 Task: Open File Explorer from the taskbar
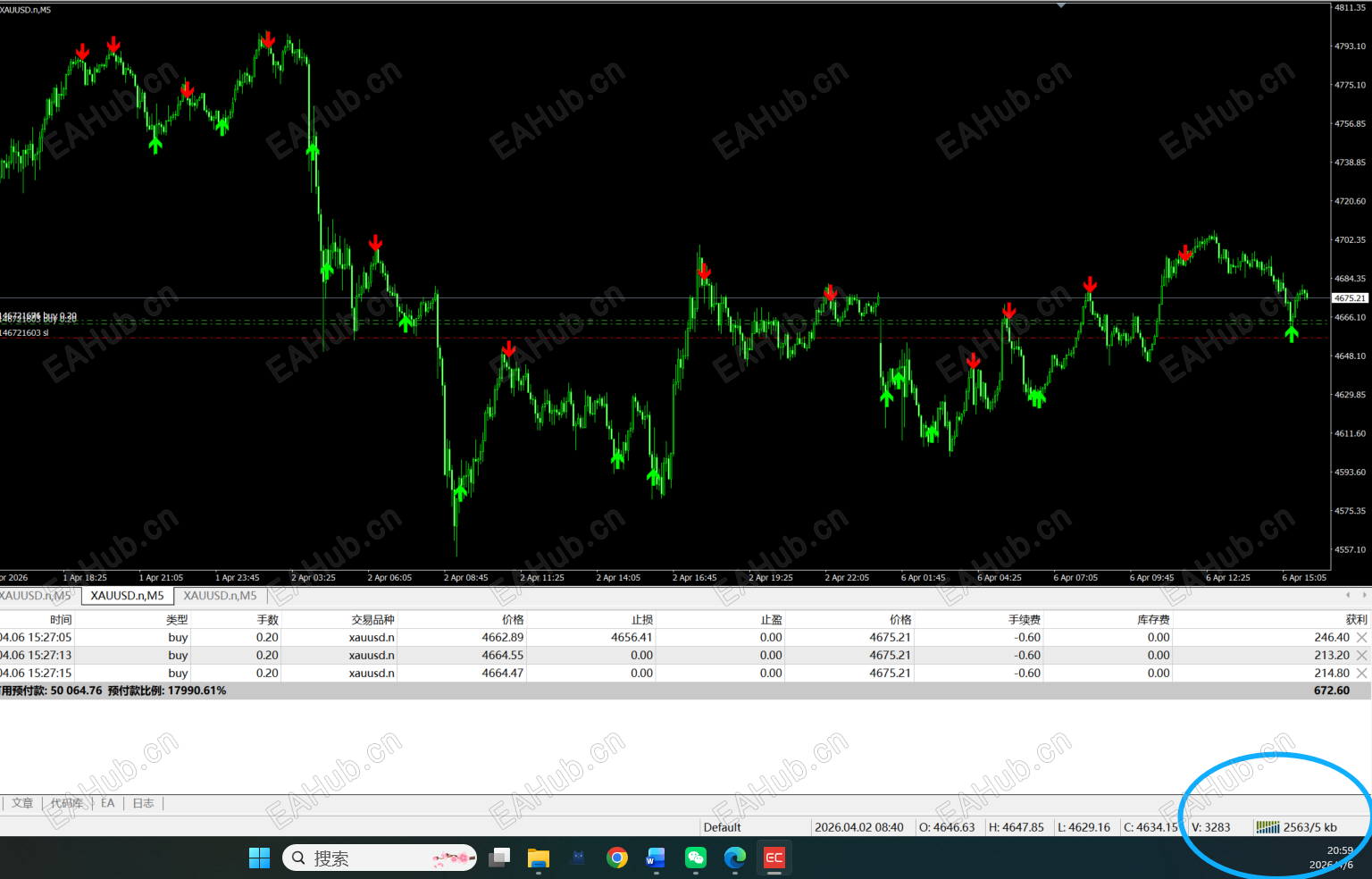click(539, 858)
